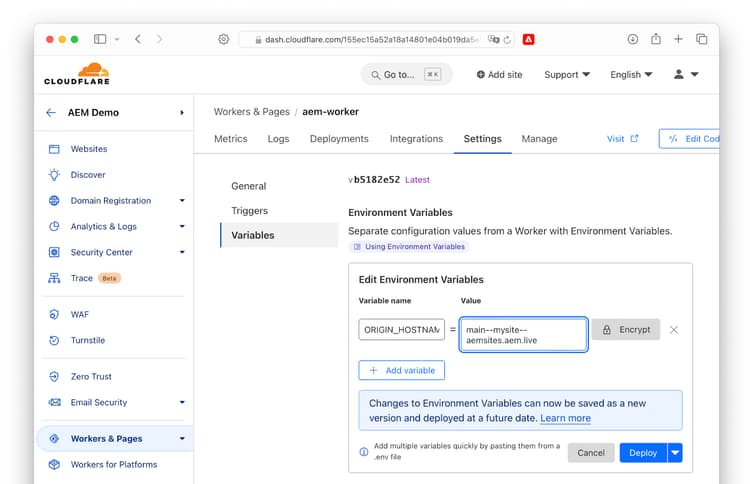Expand the Deploy button dropdown arrow
Viewport: 750px width, 484px height.
pos(676,453)
